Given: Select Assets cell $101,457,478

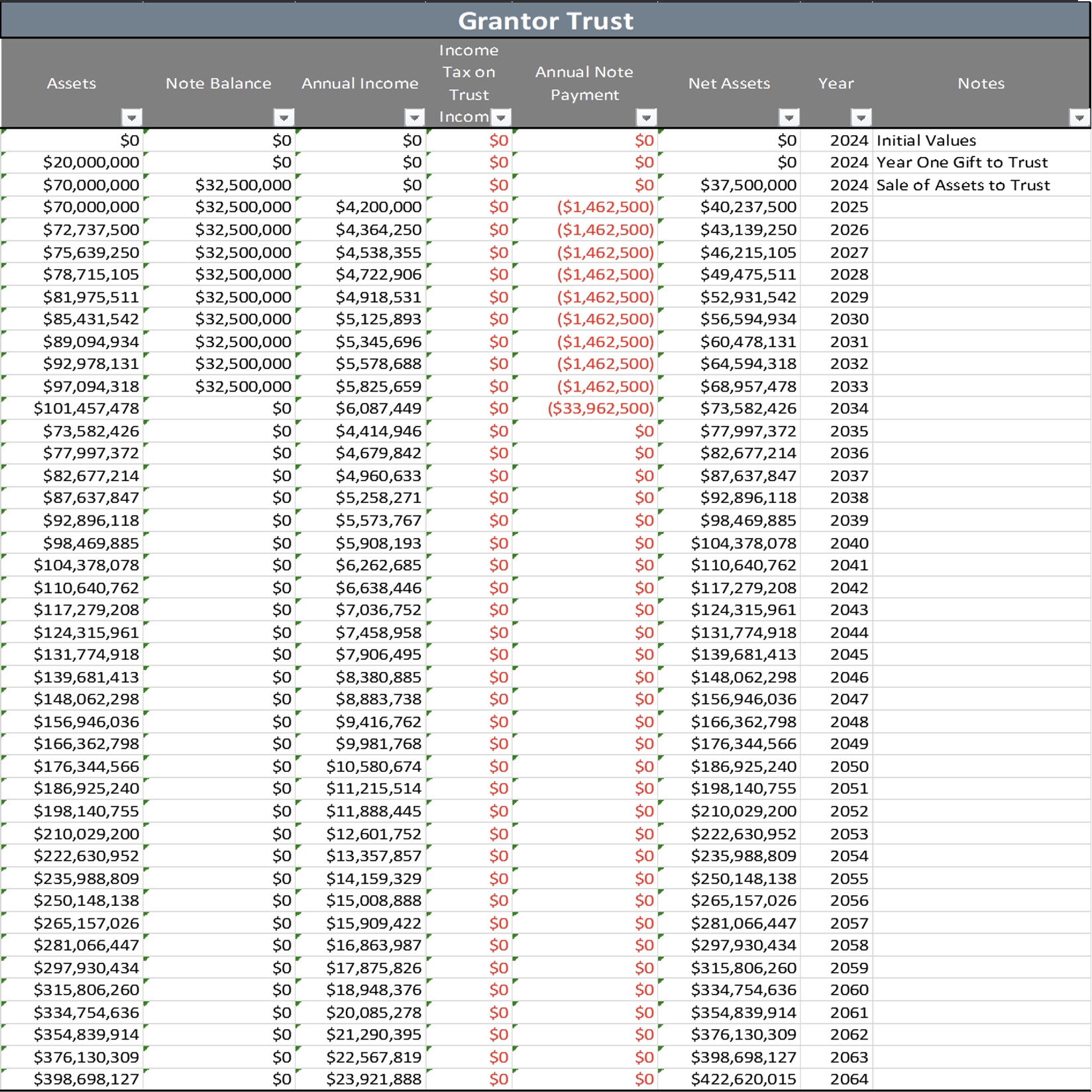Looking at the screenshot, I should (x=72, y=408).
